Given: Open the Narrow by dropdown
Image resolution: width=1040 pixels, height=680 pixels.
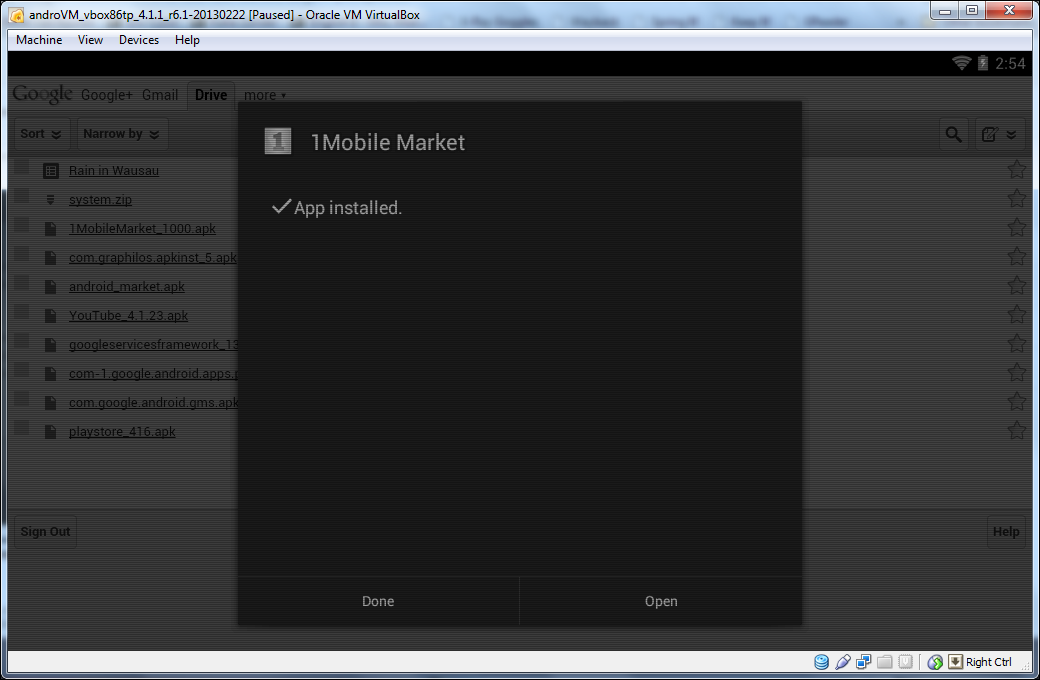Looking at the screenshot, I should point(122,134).
